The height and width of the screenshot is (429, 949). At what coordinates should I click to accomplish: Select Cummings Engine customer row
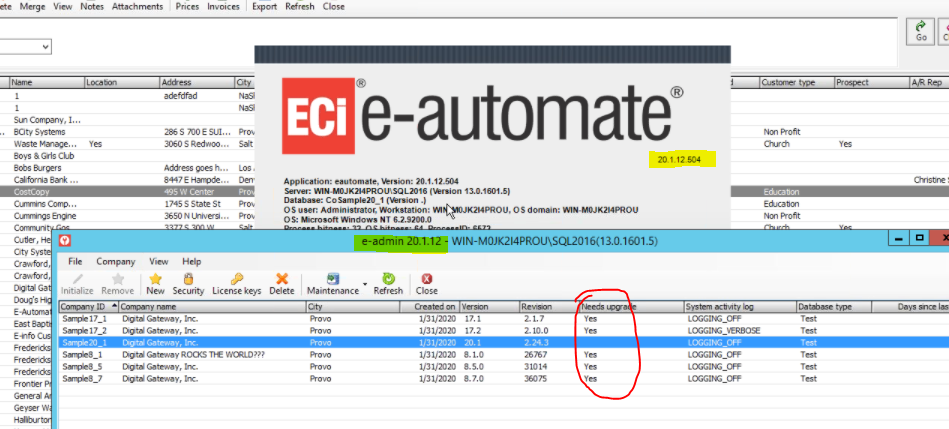coord(45,216)
